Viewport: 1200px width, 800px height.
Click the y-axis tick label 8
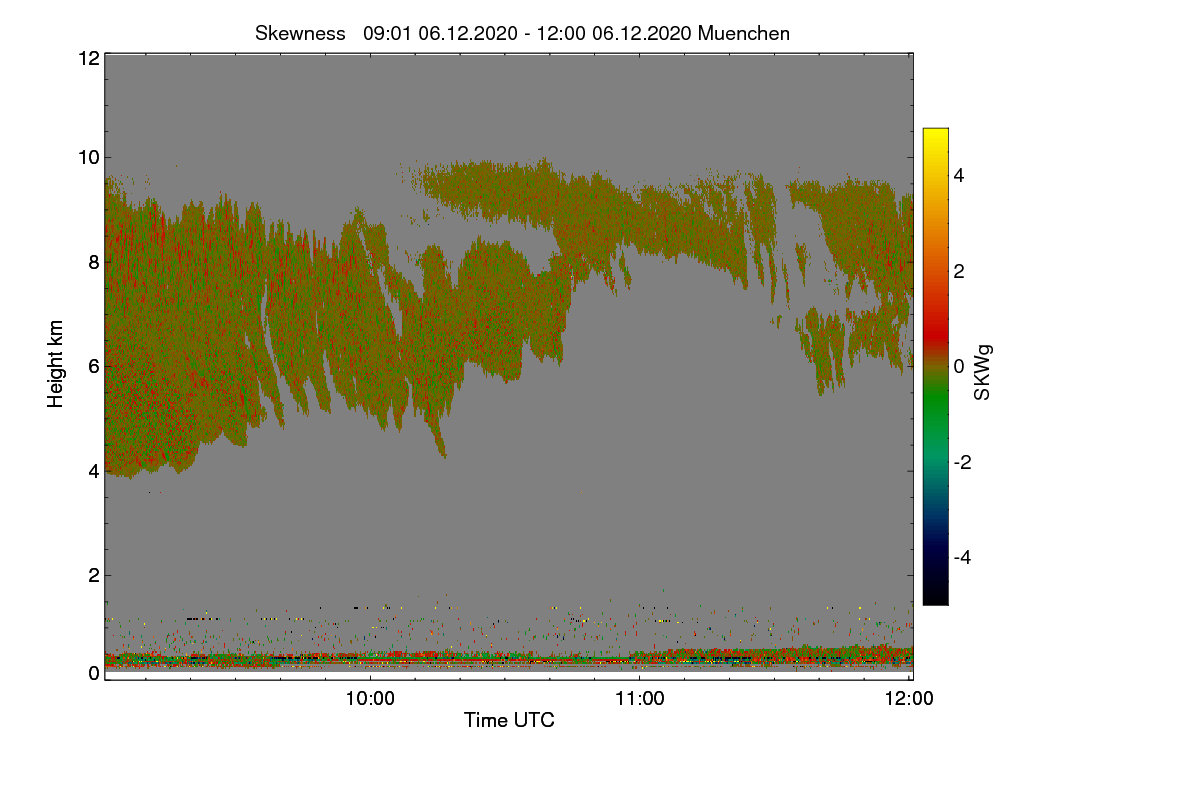click(x=93, y=262)
